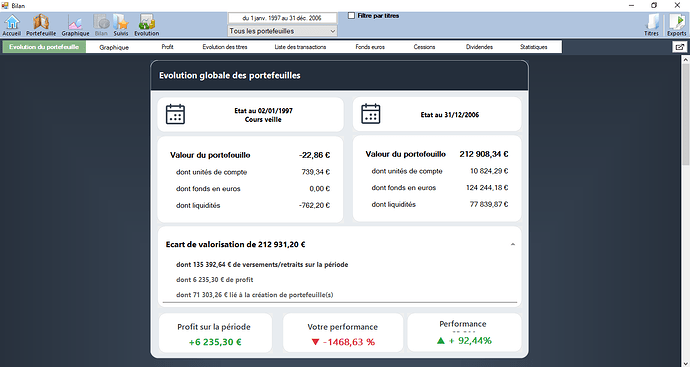The width and height of the screenshot is (690, 367).
Task: Click the Etat au 02/01/1997 label
Action: pos(263,111)
